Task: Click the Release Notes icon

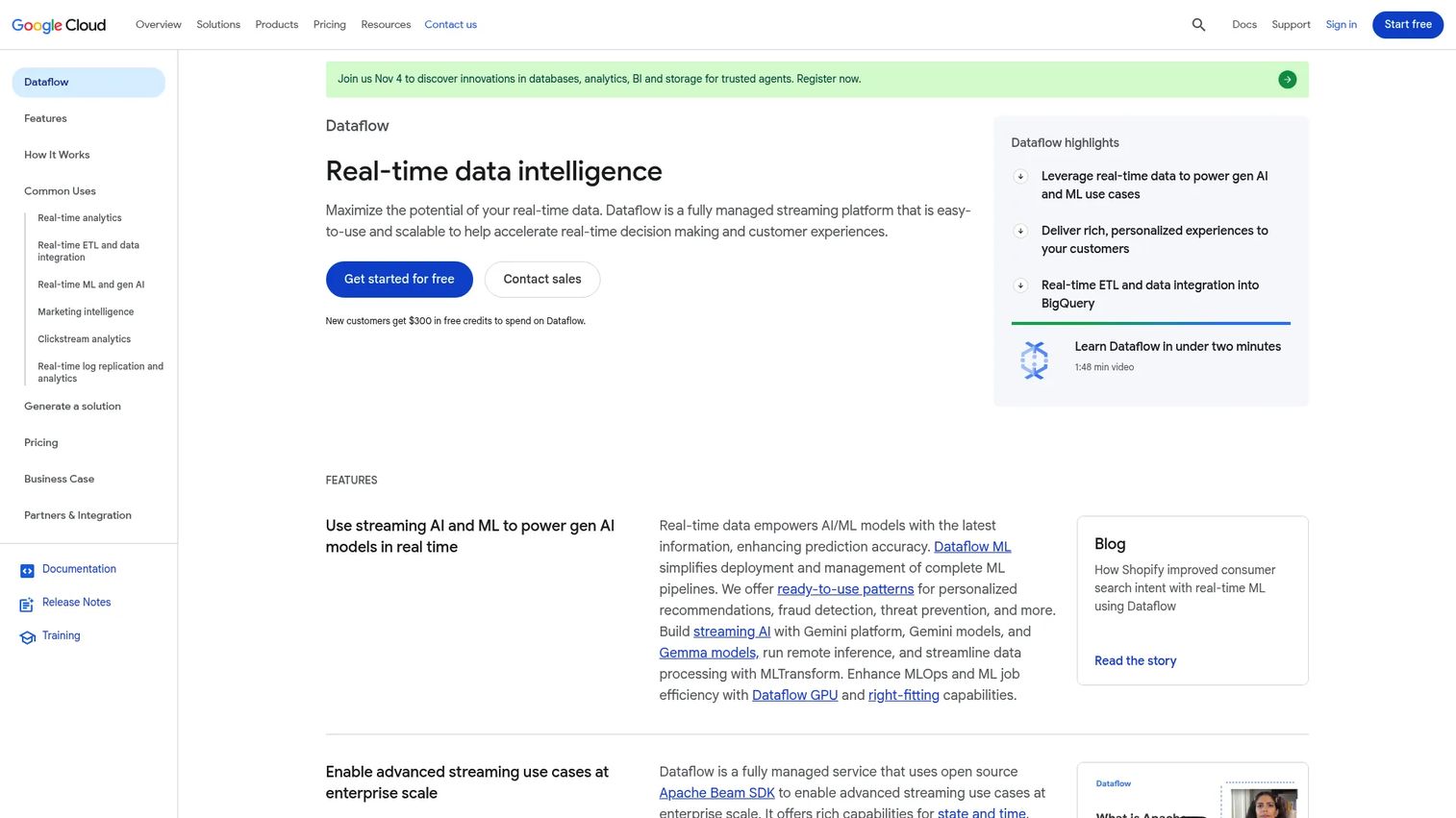Action: point(27,605)
